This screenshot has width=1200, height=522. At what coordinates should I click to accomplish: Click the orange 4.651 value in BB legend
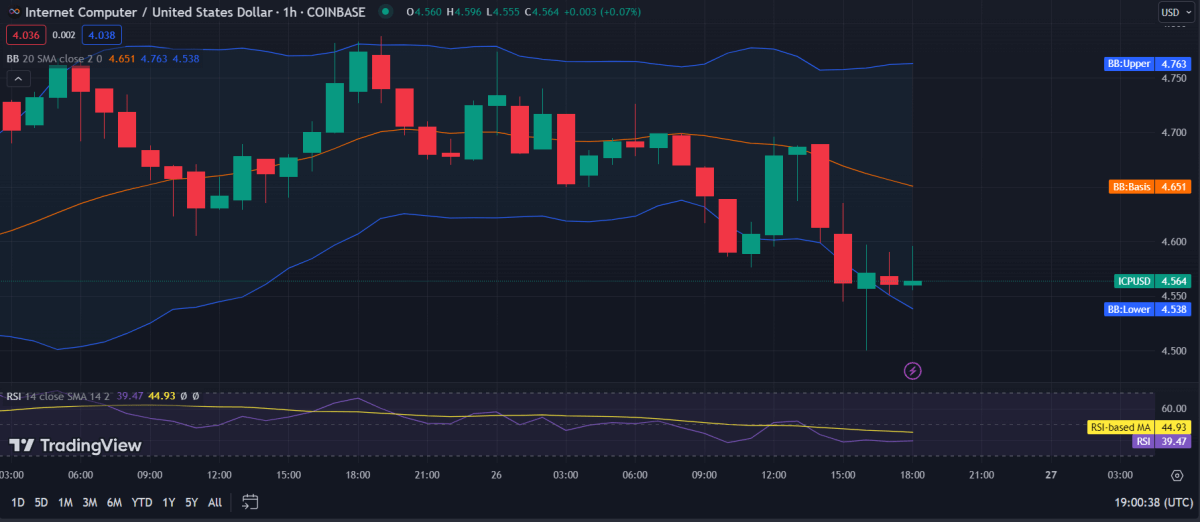[122, 59]
